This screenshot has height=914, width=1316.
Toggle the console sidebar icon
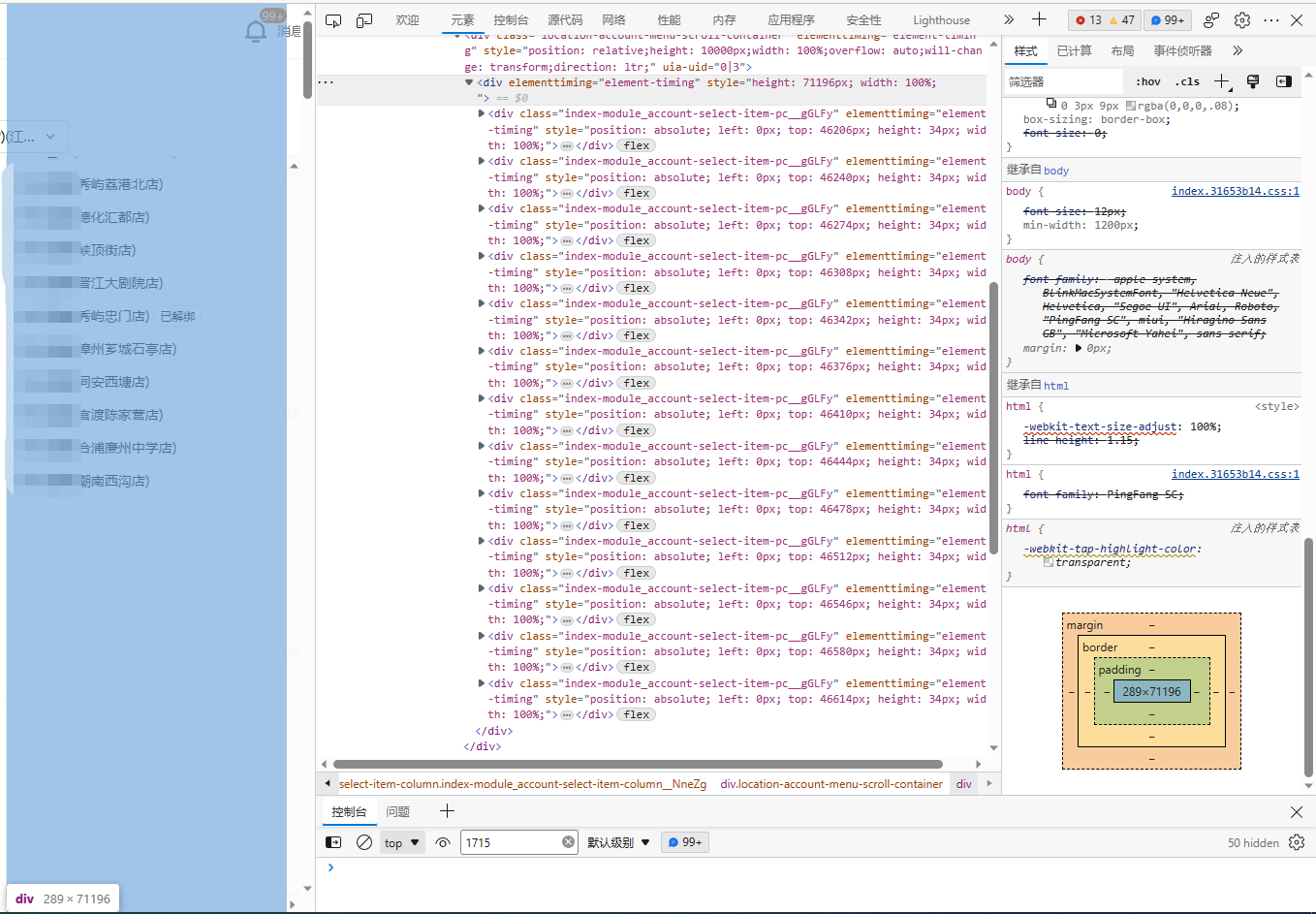point(333,842)
